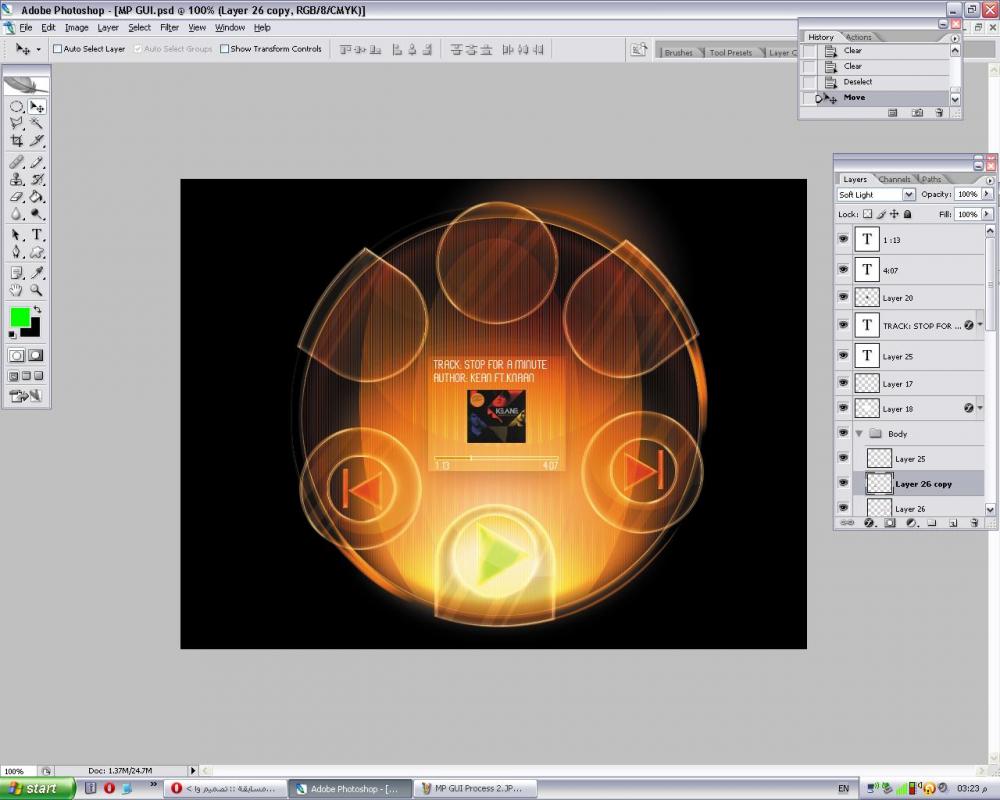Select the Eyedropper tool
This screenshot has height=800, width=1000.
(37, 273)
